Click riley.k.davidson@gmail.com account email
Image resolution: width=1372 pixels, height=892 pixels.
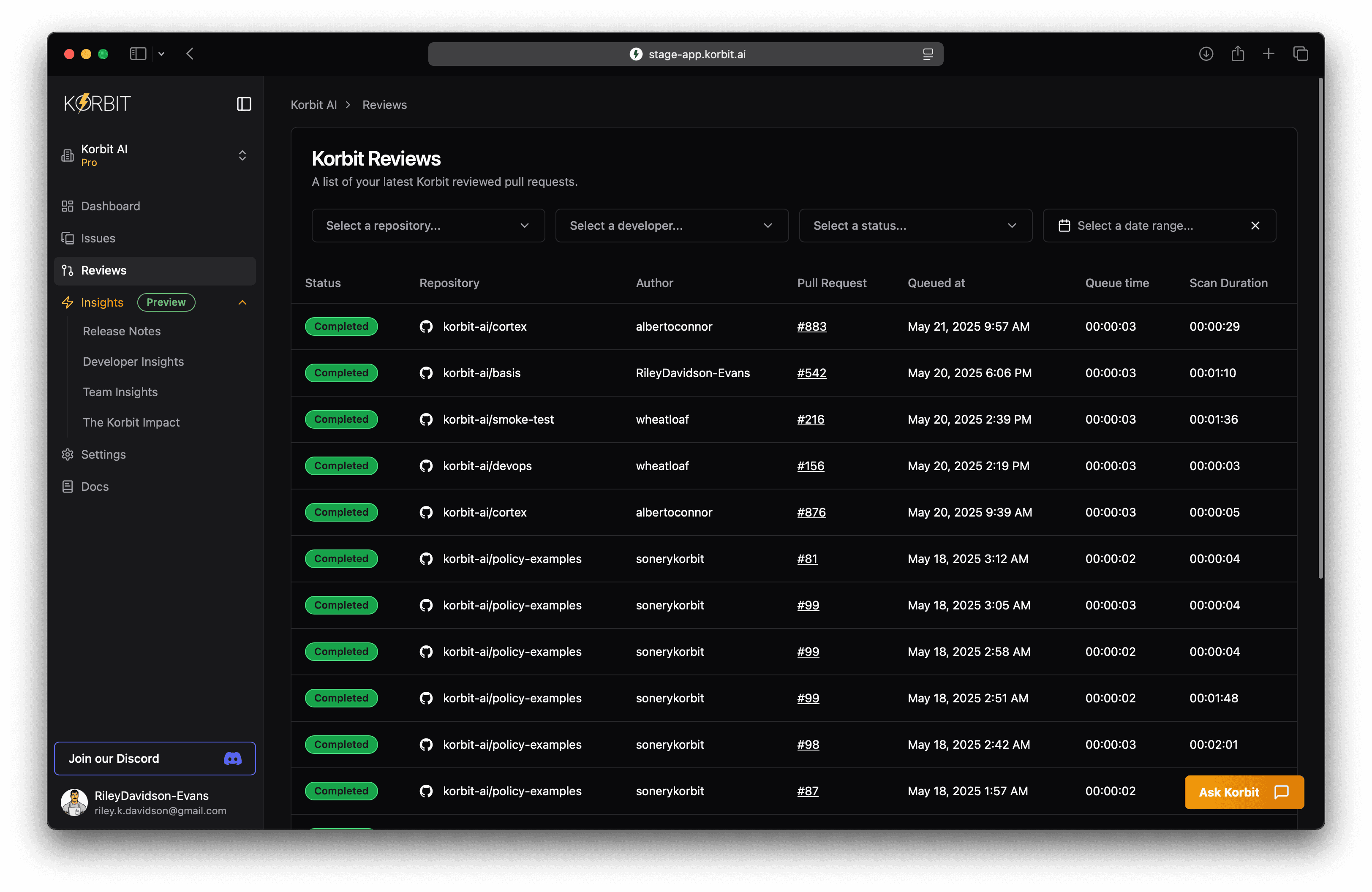click(x=160, y=811)
